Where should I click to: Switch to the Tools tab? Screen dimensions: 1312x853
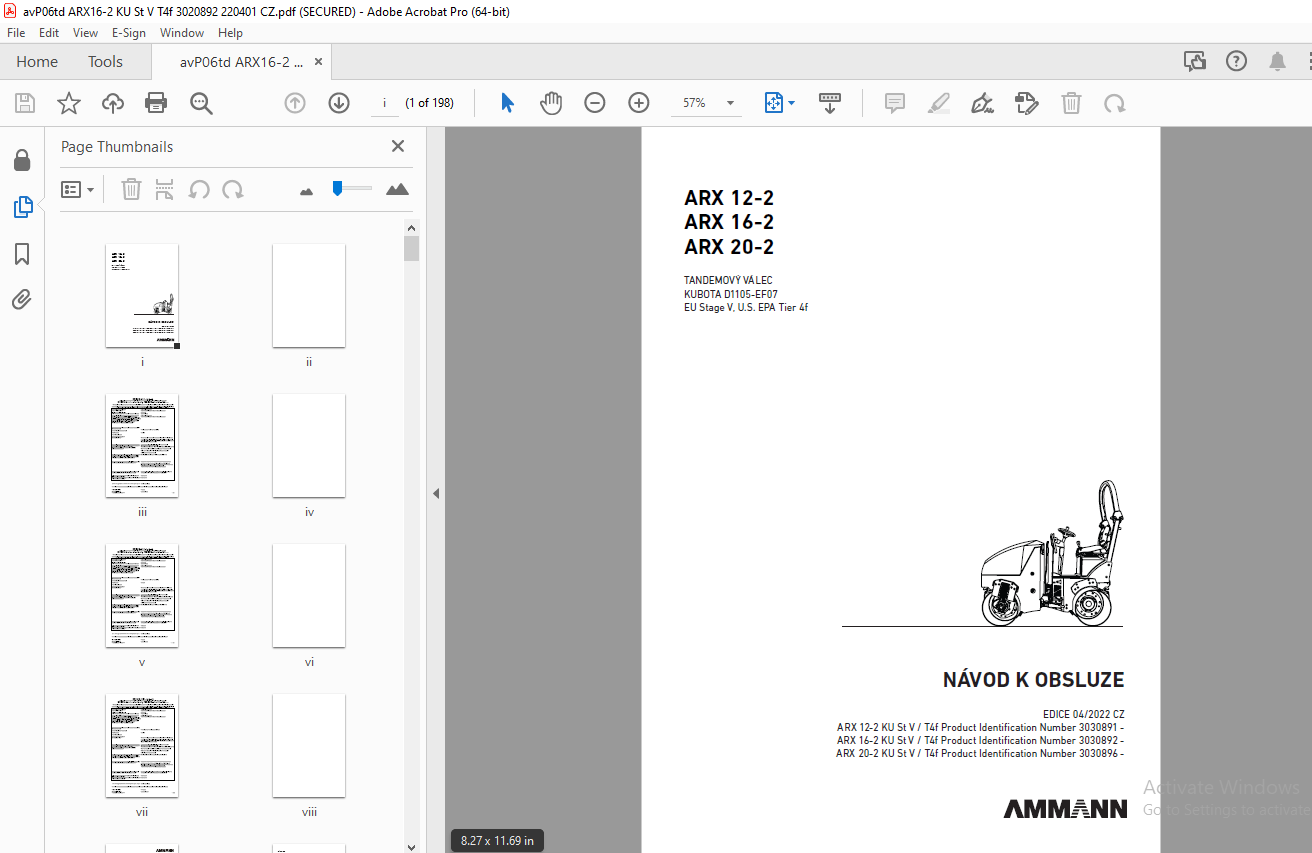tap(105, 62)
